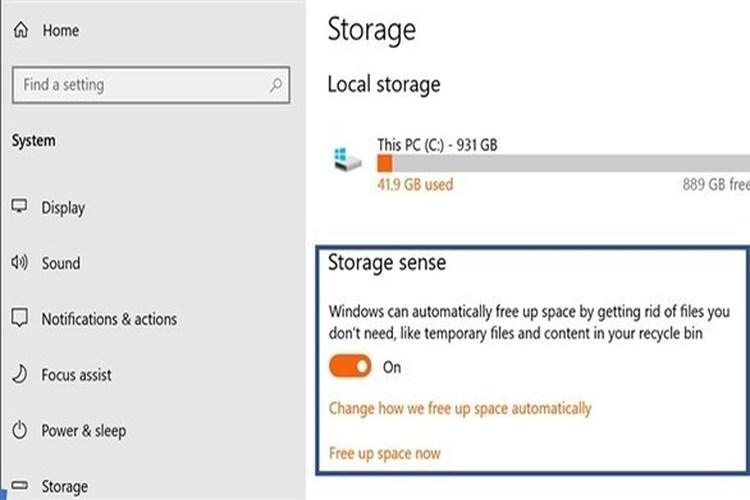The image size is (750, 500).
Task: Select the Sound speaker icon
Action: (x=19, y=262)
